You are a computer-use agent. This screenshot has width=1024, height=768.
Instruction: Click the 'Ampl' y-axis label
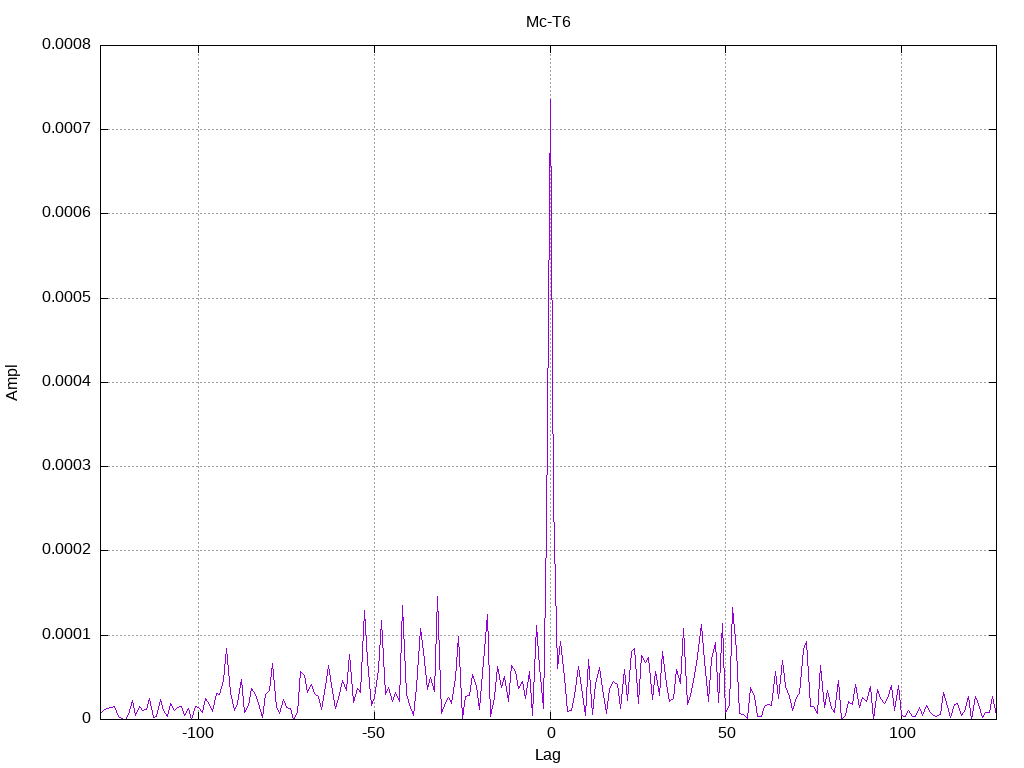pos(12,383)
